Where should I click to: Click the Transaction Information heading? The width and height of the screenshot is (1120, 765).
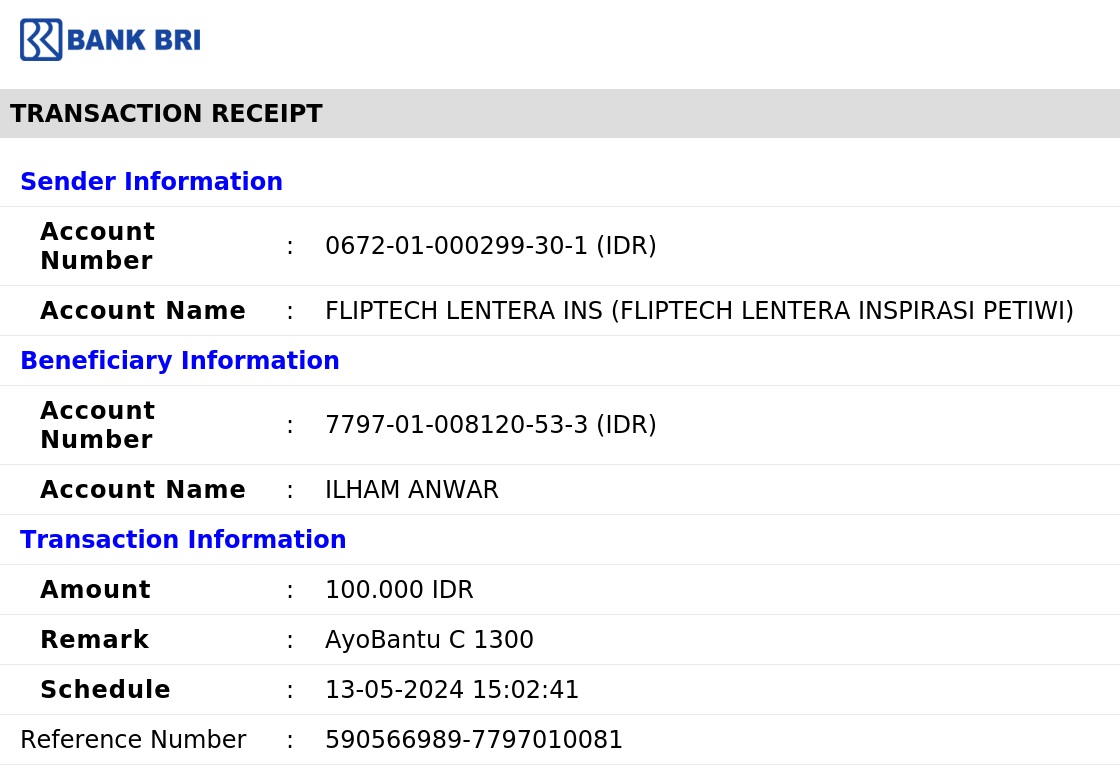click(183, 539)
